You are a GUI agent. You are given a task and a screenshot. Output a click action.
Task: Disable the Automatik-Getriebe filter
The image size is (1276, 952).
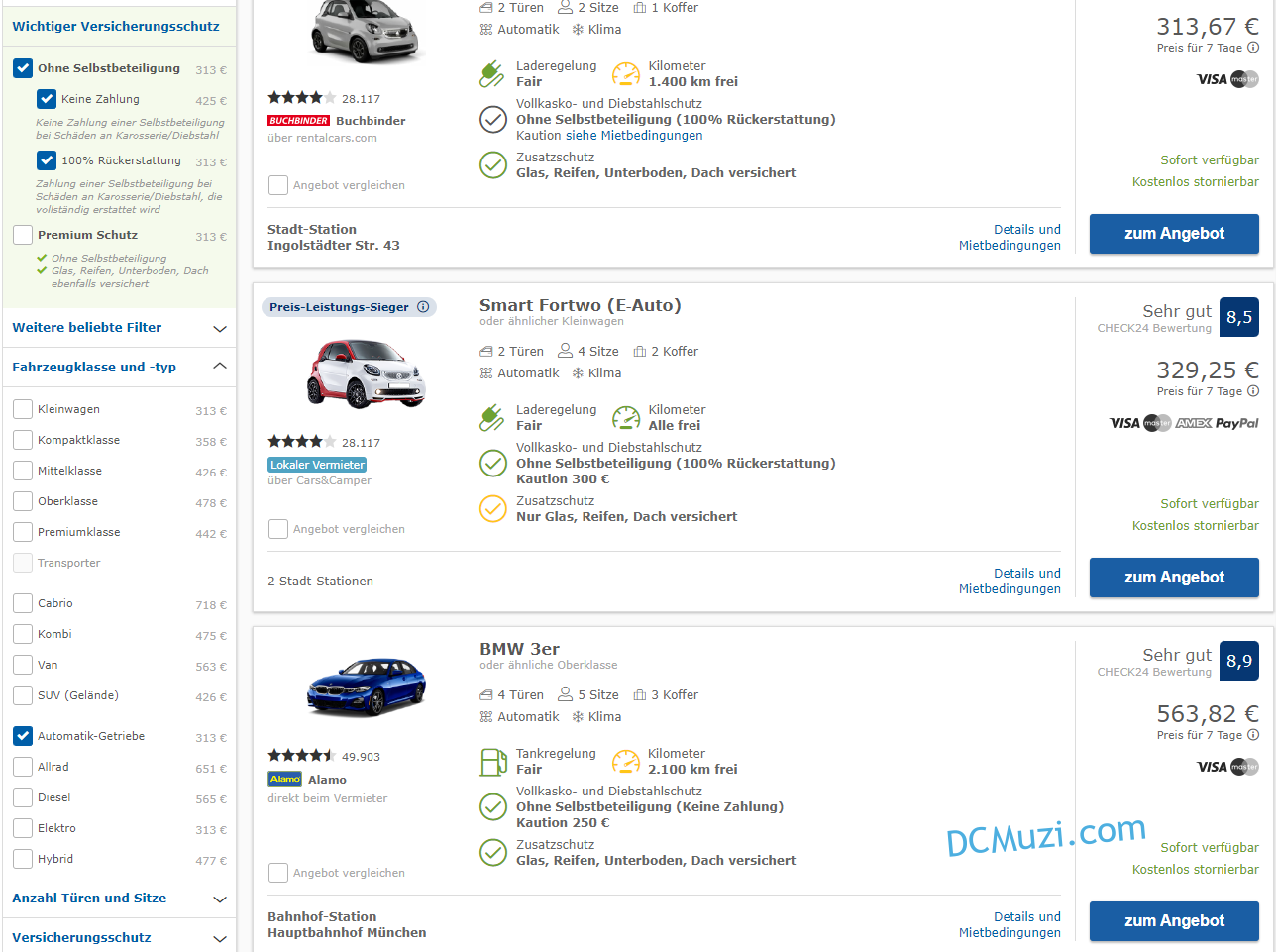pos(23,736)
